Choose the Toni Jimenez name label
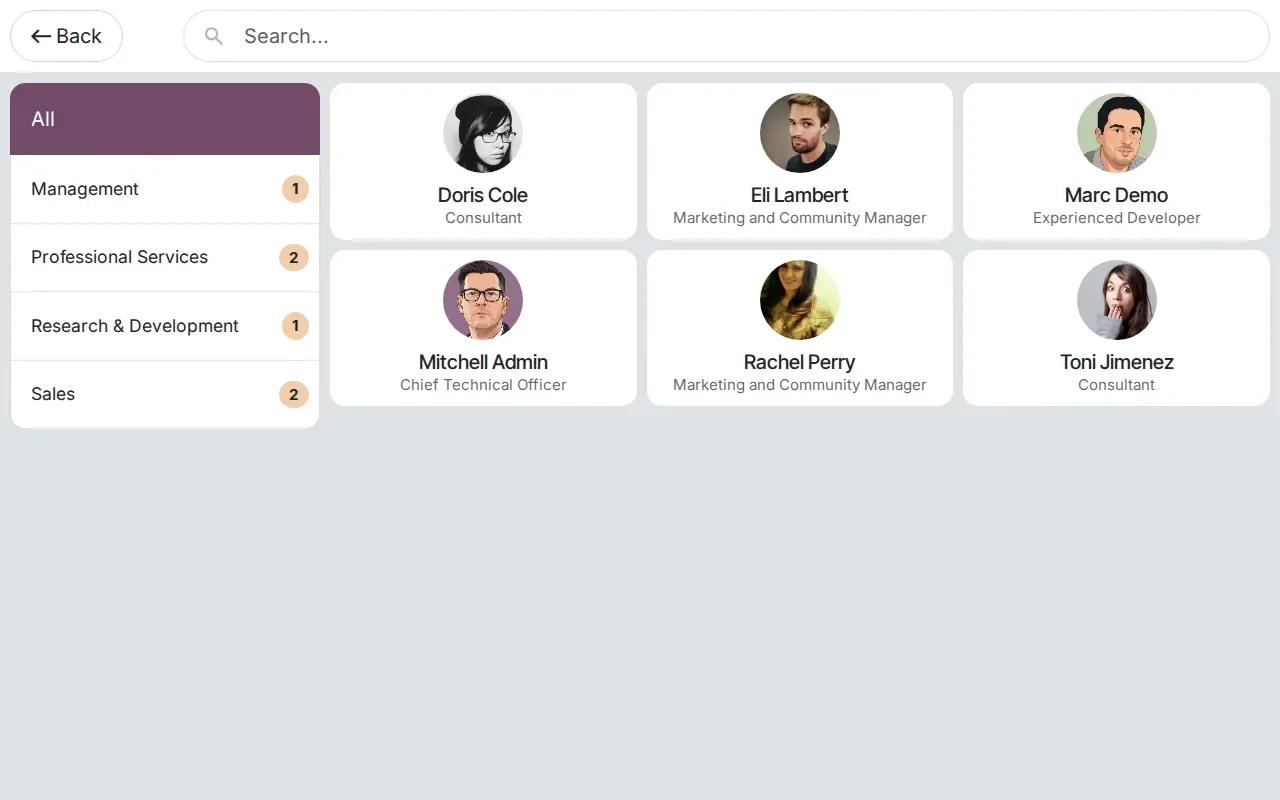Screen dimensions: 1280x800 click(x=1117, y=362)
